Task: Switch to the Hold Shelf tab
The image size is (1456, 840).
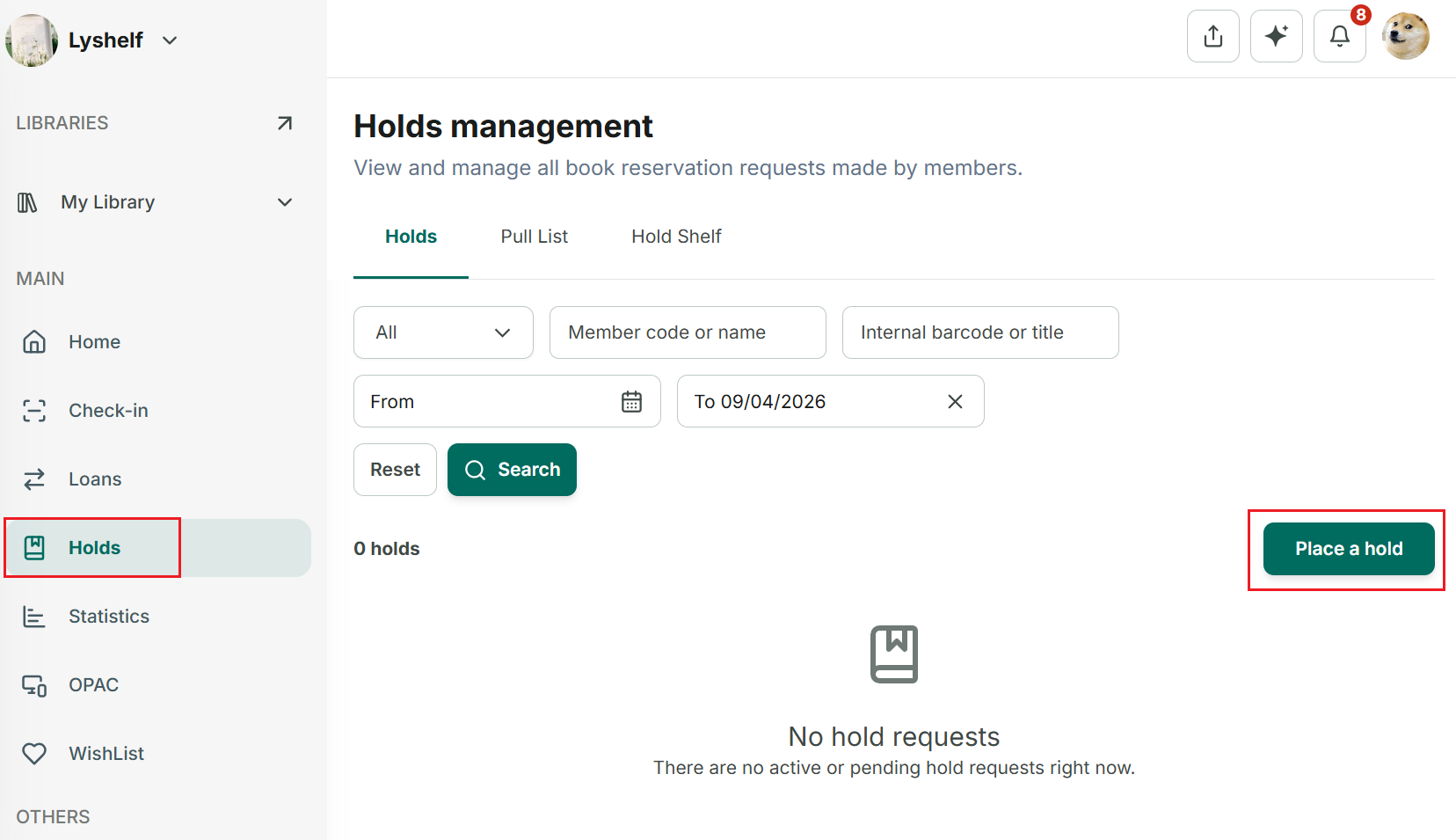Action: 676,237
